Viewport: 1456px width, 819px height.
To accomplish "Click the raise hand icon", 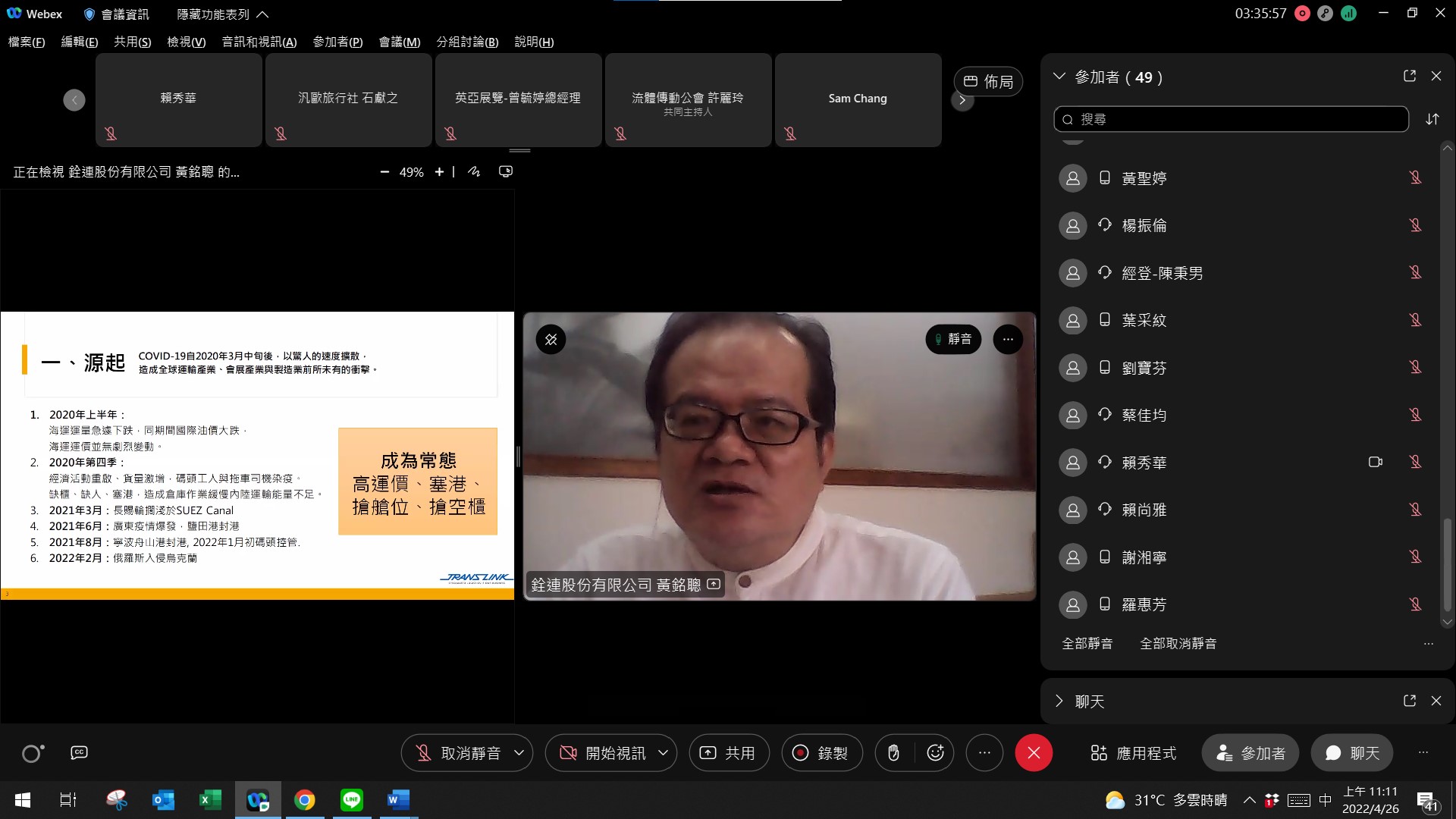I will 893,753.
